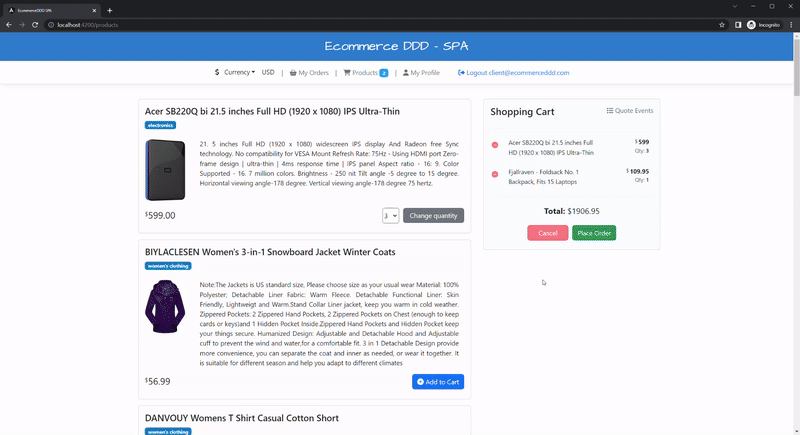Image resolution: width=800 pixels, height=435 pixels.
Task: Close the Ecommerce DDD SPA tab
Action: (x=94, y=10)
